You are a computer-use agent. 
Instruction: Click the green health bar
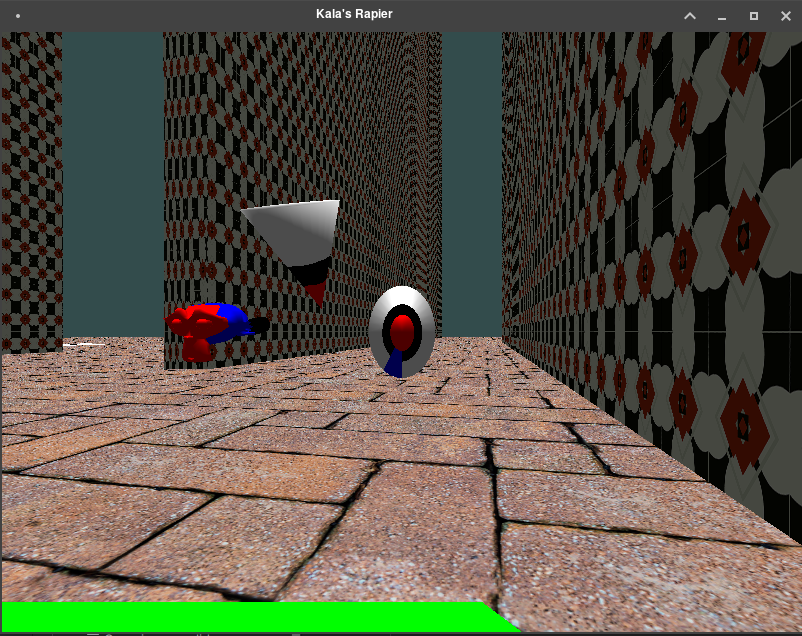[x=240, y=615]
